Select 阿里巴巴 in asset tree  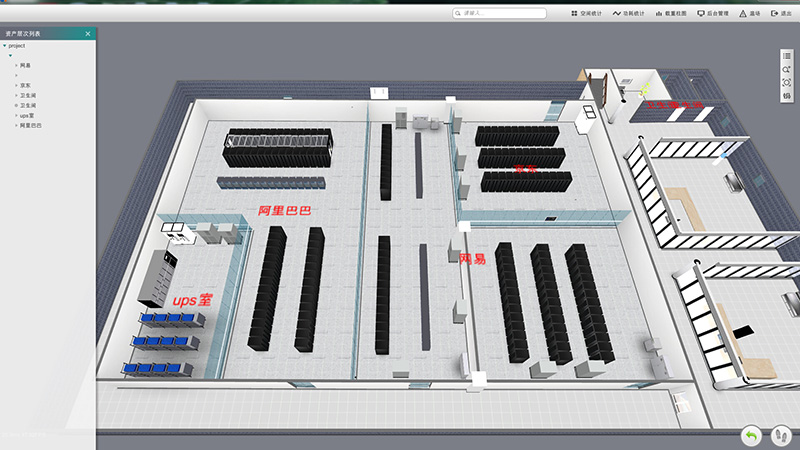click(31, 125)
